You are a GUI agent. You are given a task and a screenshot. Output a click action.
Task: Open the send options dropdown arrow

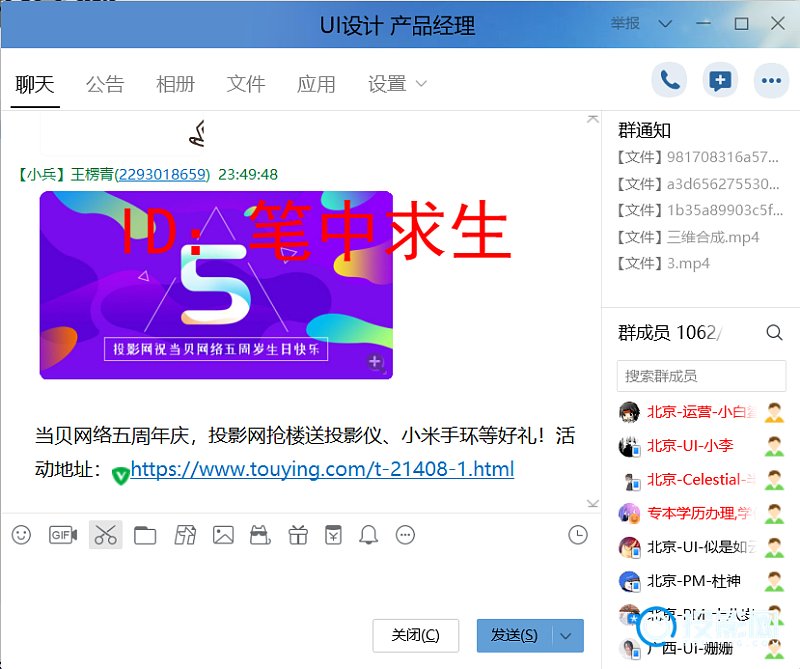[x=566, y=636]
